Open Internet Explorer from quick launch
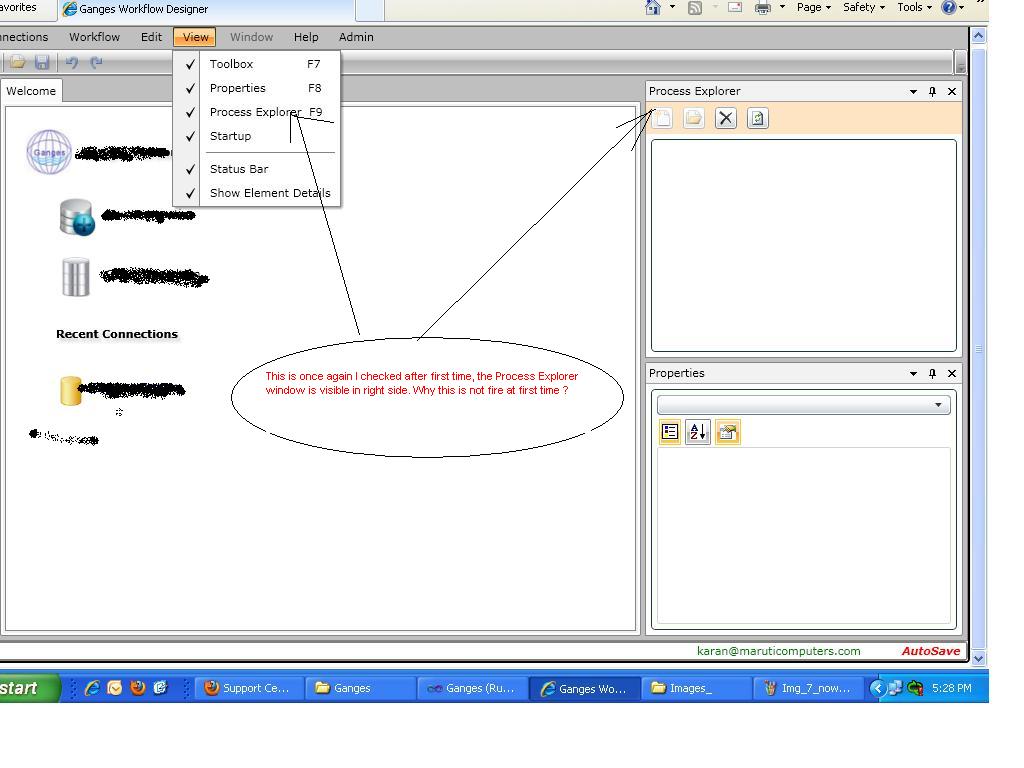This screenshot has width=1024, height=768. pyautogui.click(x=92, y=688)
